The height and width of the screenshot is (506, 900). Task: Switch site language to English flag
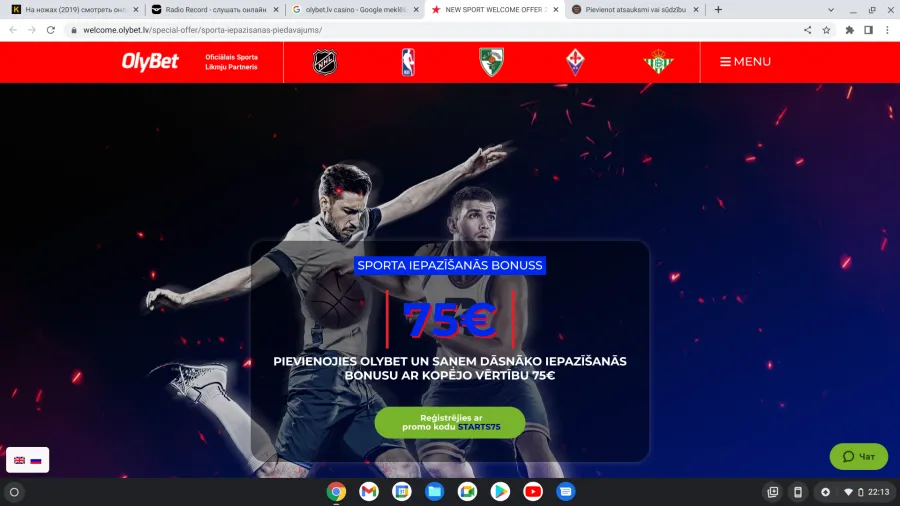20,460
